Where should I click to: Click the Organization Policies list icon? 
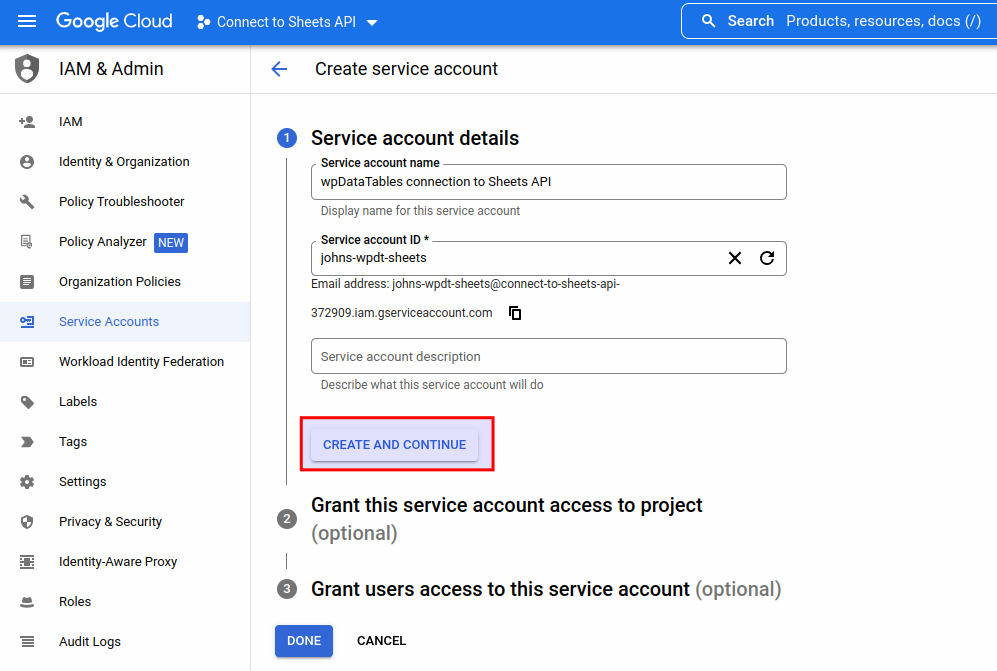[27, 282]
